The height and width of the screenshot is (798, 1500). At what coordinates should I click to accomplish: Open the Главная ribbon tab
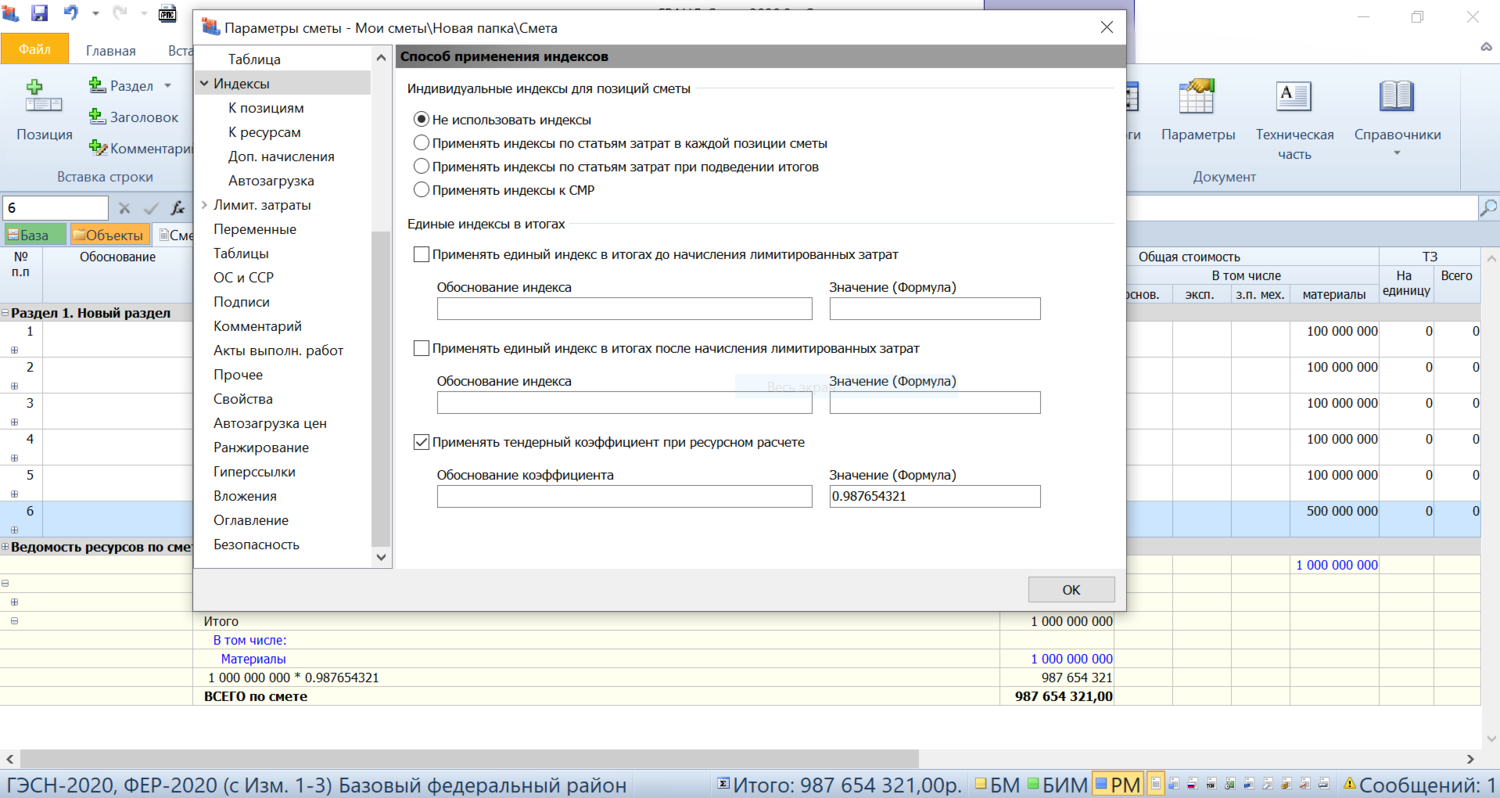111,50
